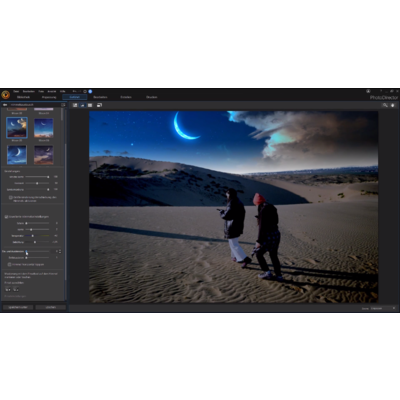Click the first view mode toolbar icon
400x400 pixels.
(x=75, y=105)
